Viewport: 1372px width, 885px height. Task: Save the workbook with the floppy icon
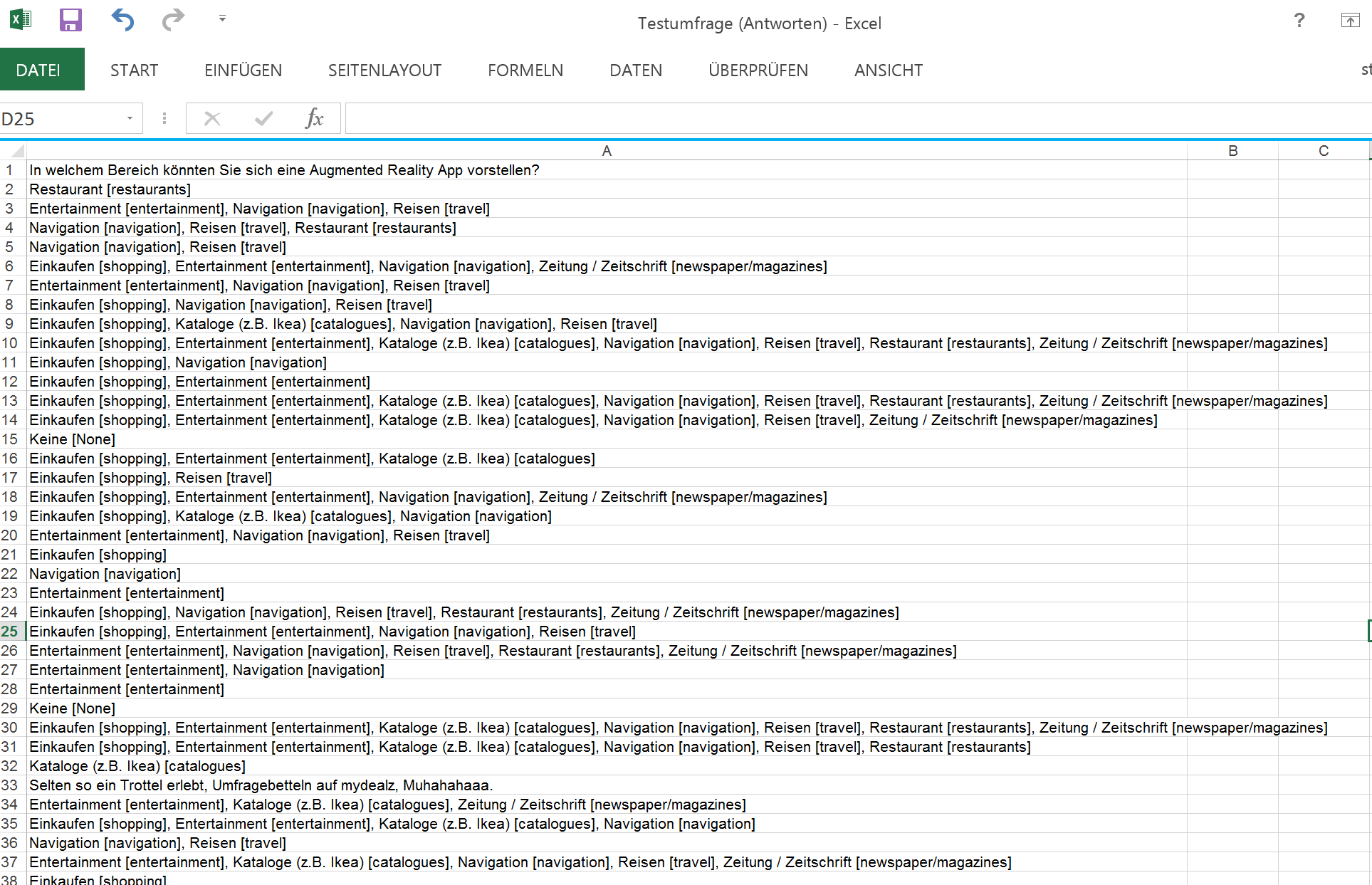click(70, 20)
